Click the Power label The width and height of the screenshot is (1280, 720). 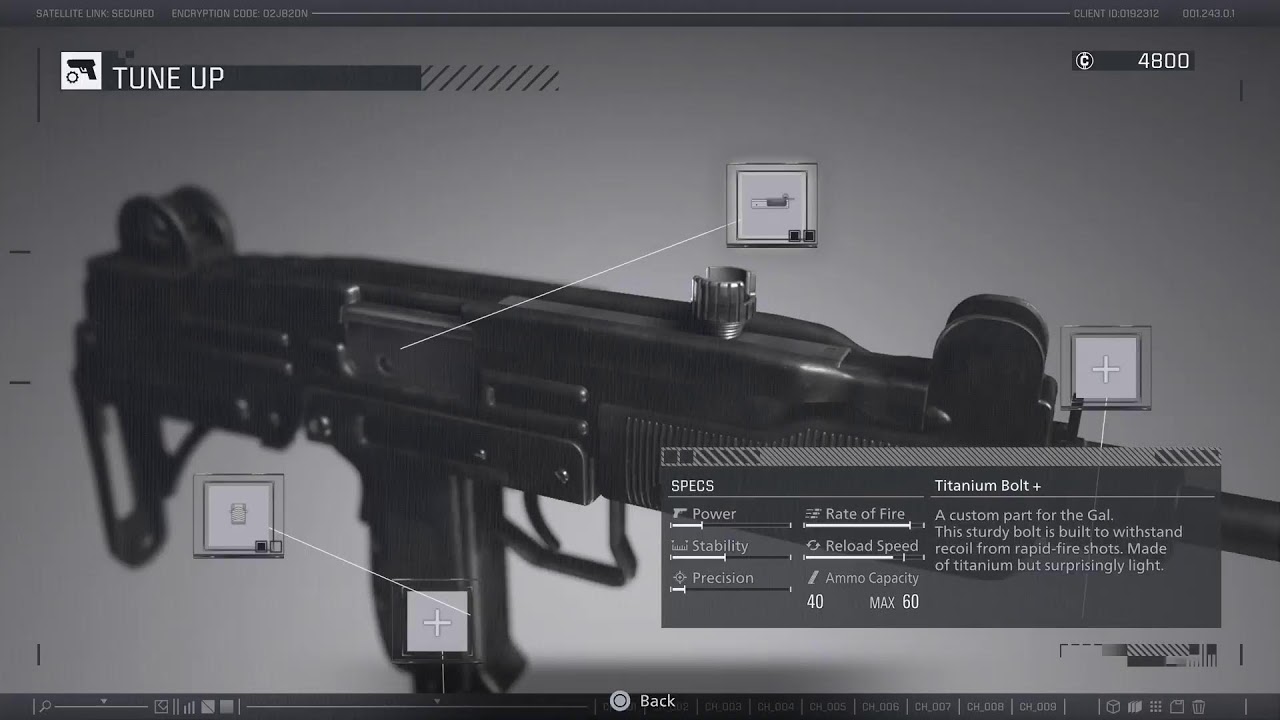714,514
